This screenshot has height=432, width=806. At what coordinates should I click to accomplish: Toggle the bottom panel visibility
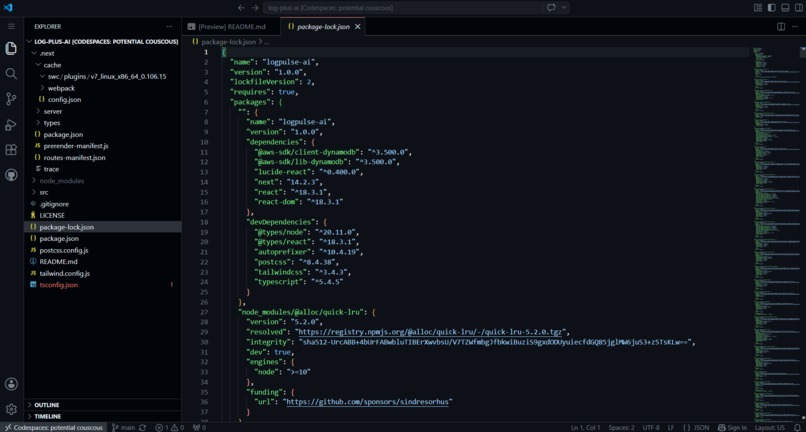[x=785, y=8]
